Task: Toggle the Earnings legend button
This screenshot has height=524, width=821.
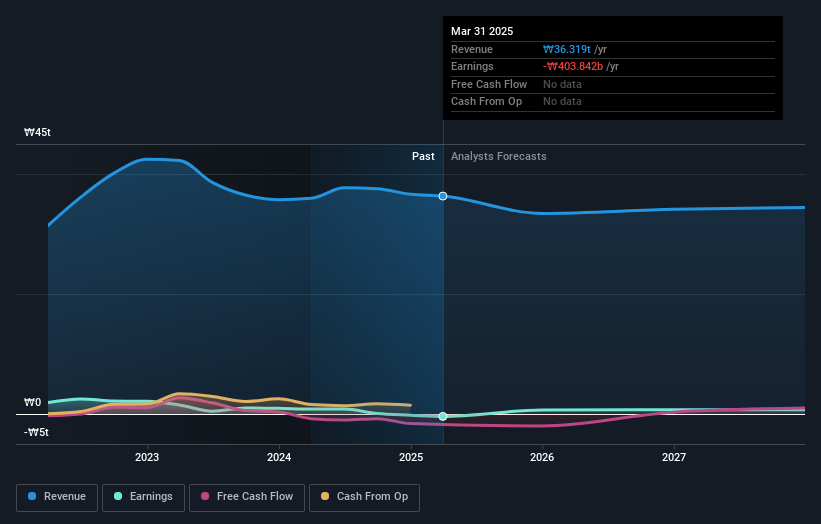Action: coord(143,497)
